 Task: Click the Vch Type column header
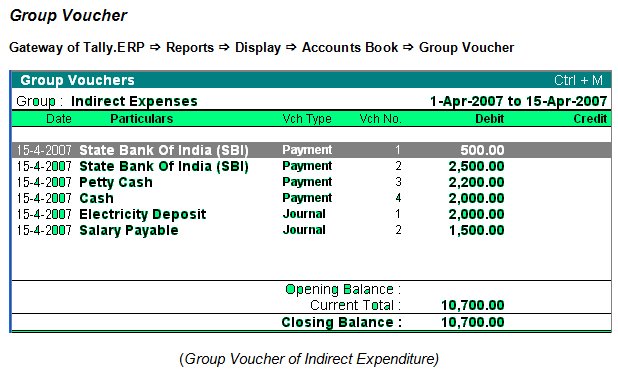[307, 119]
